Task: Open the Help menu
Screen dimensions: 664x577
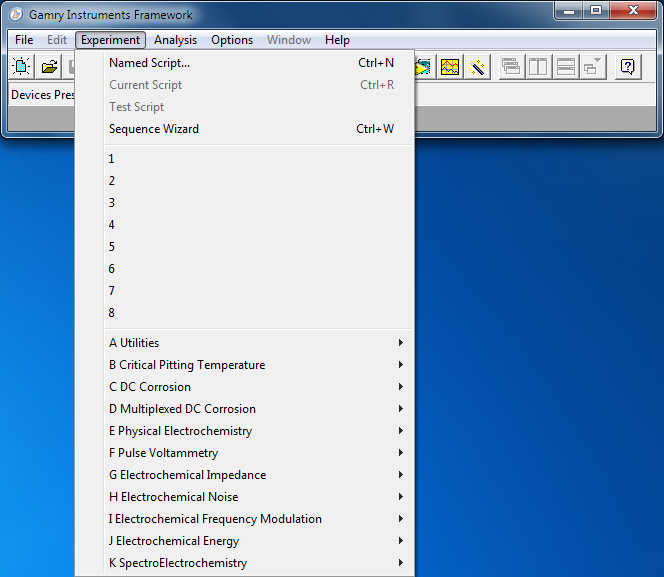Action: click(x=338, y=40)
